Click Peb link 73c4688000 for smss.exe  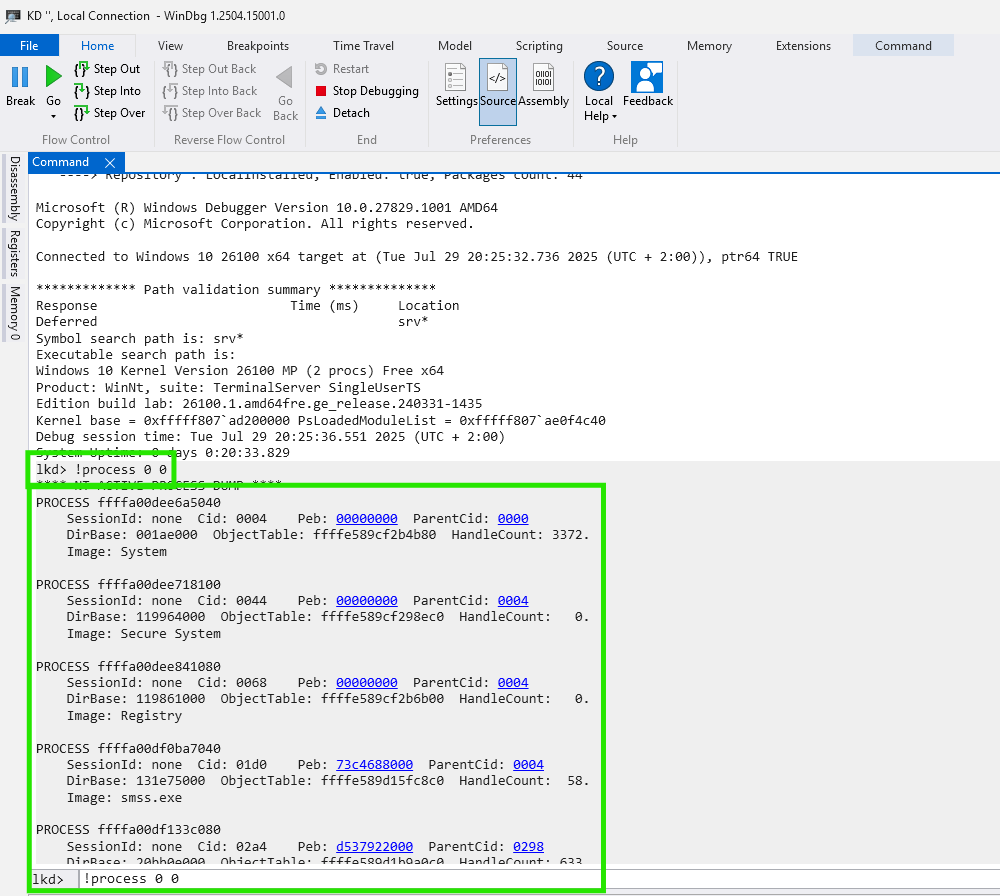pyautogui.click(x=374, y=765)
